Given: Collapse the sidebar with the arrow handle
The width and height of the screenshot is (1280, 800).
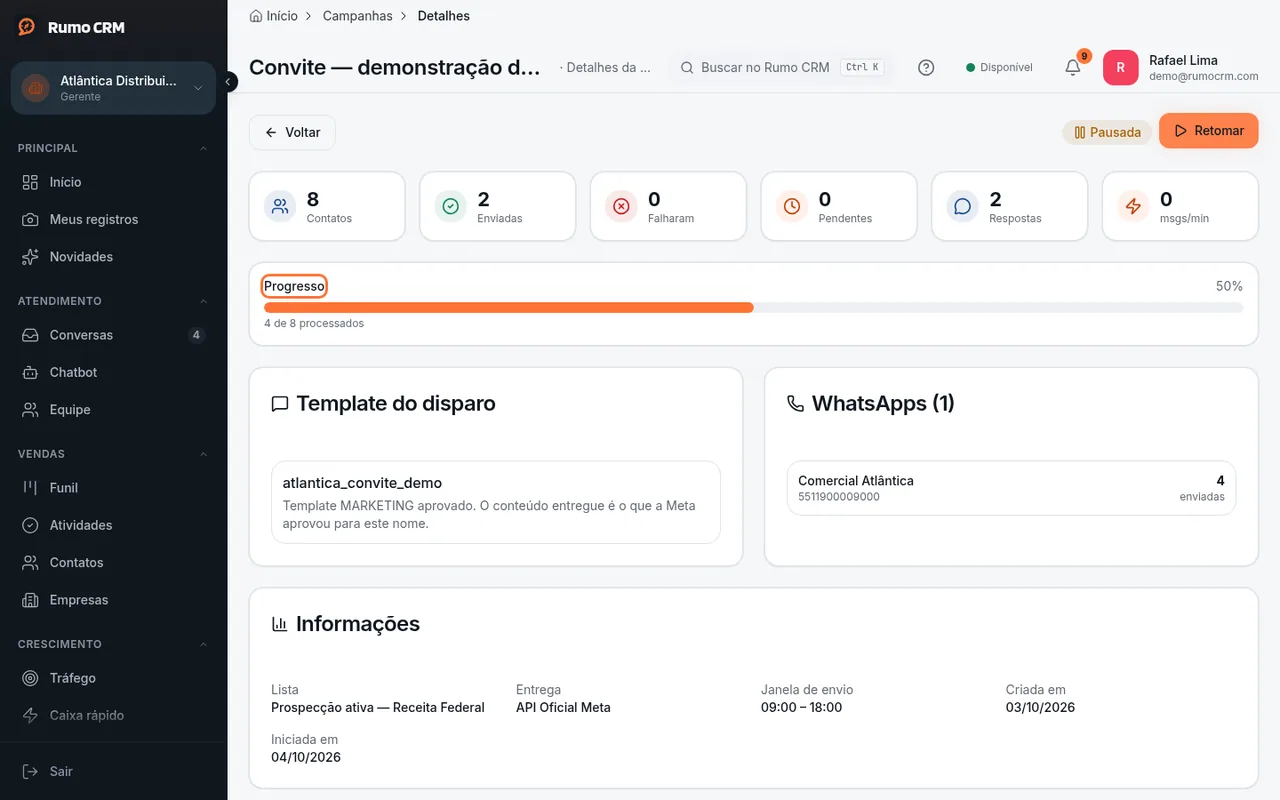Looking at the screenshot, I should click(x=229, y=82).
